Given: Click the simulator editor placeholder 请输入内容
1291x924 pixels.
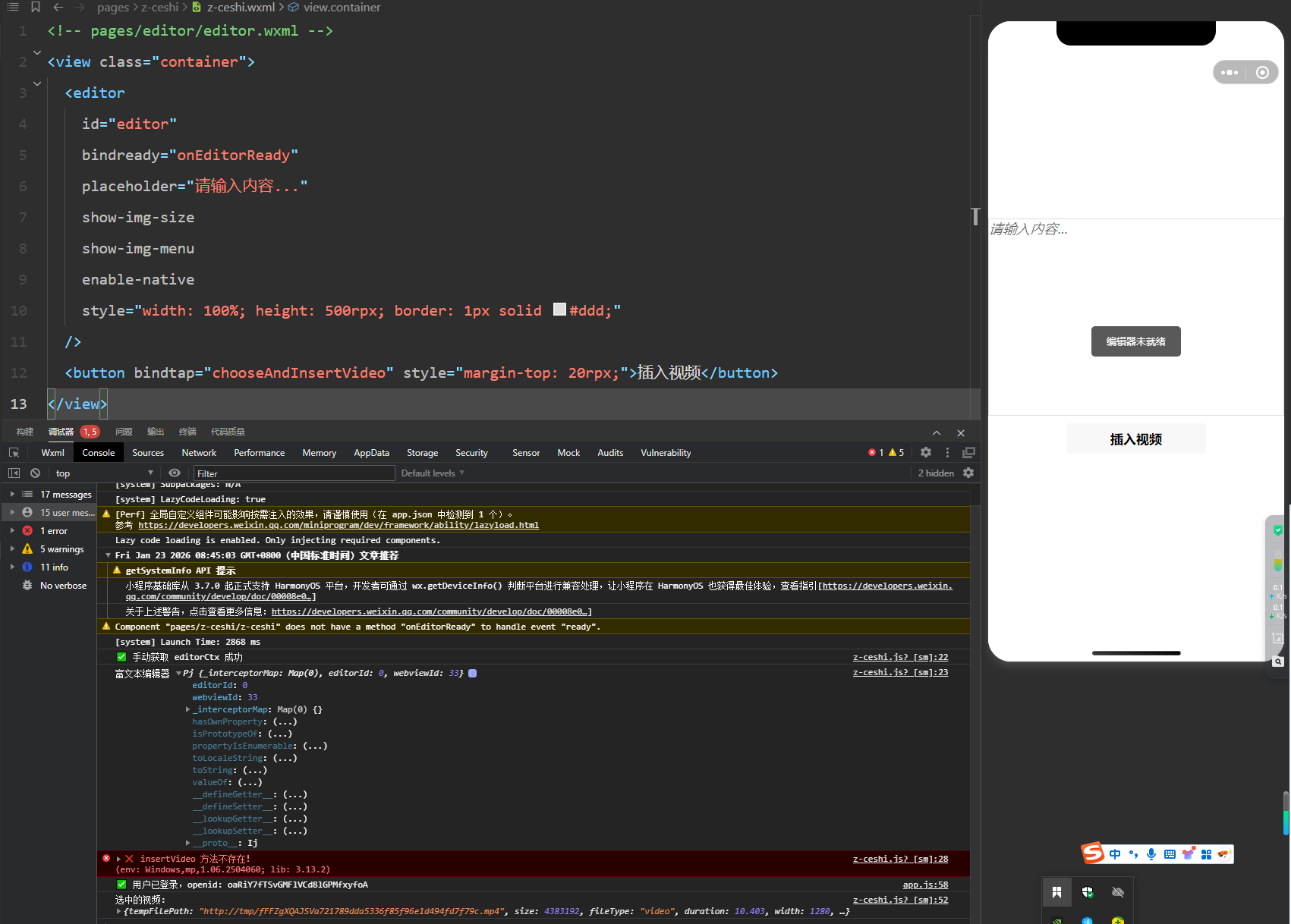Looking at the screenshot, I should [1028, 229].
